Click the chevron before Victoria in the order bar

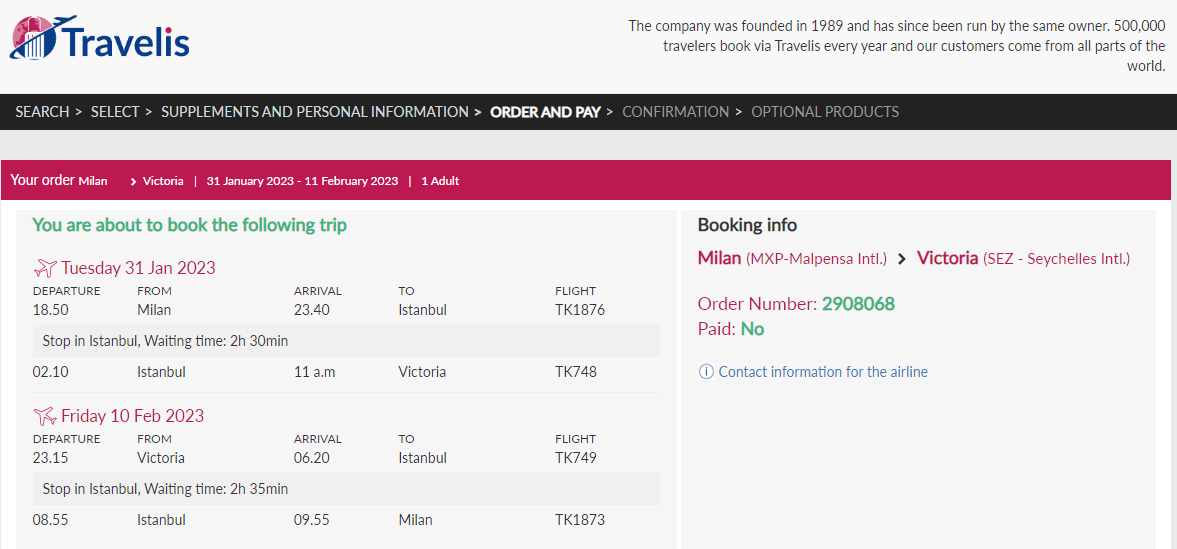133,181
